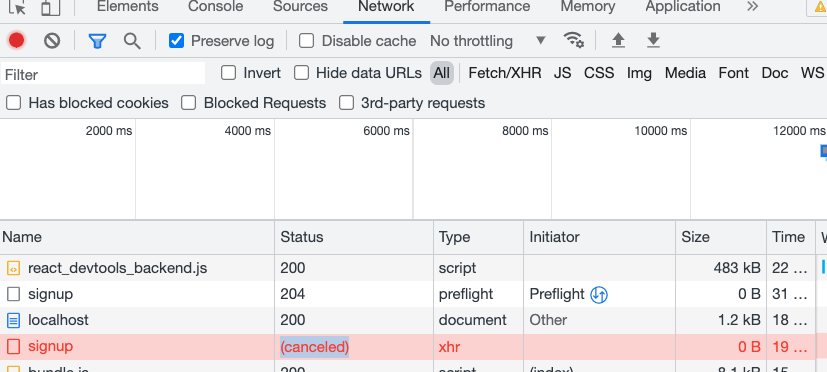Click the 6000 ms timeline overview marker
The width and height of the screenshot is (827, 372).
[386, 131]
